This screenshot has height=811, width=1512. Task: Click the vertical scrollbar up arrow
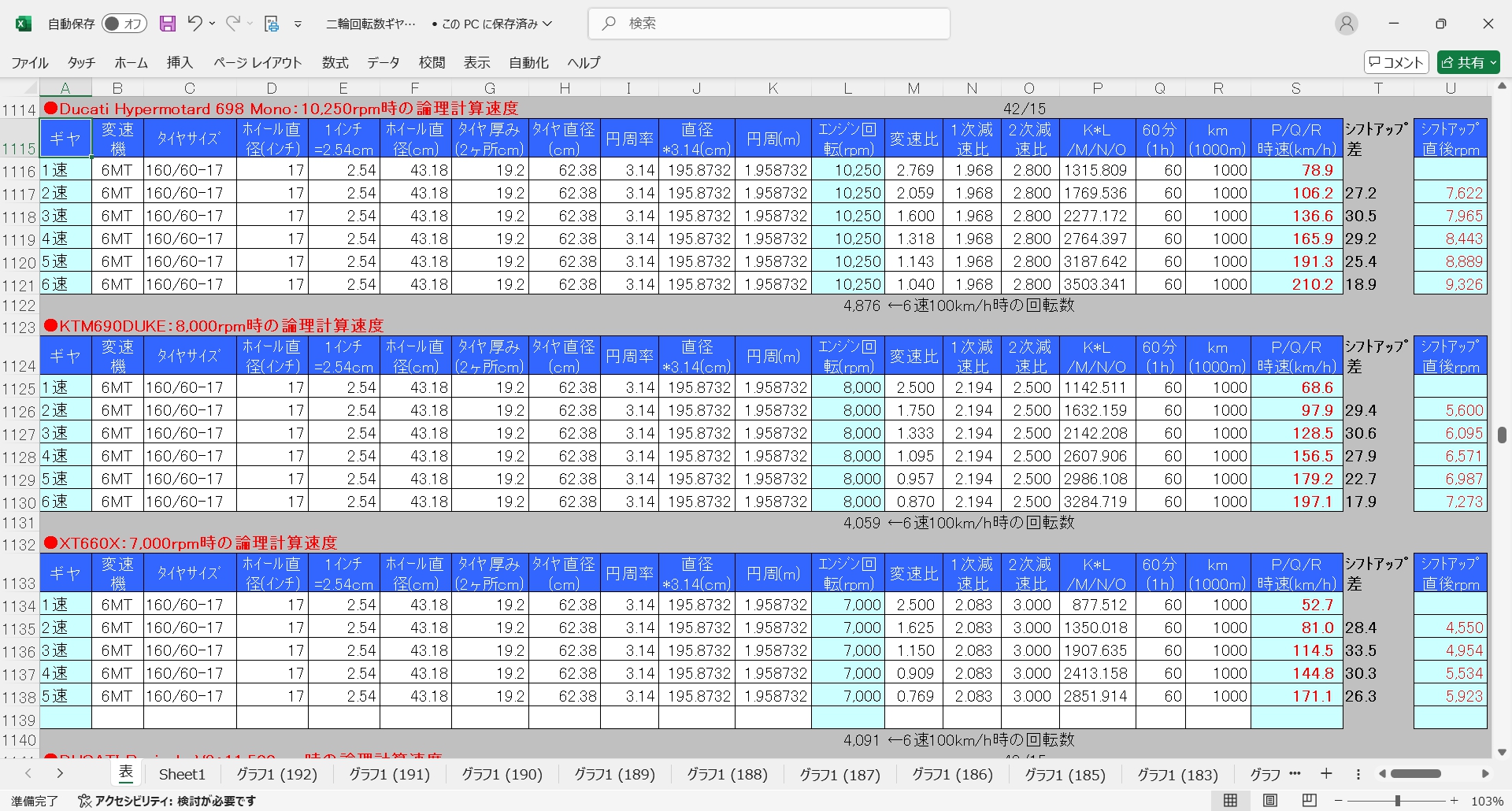click(x=1502, y=86)
